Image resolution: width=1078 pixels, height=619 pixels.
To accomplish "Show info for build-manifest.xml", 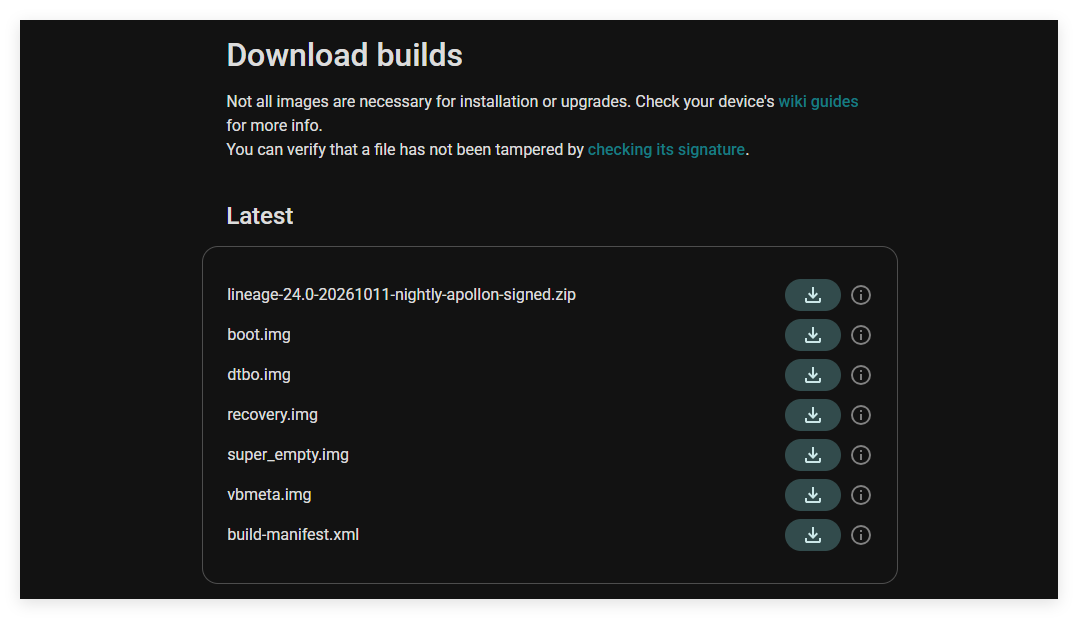I will click(x=861, y=534).
